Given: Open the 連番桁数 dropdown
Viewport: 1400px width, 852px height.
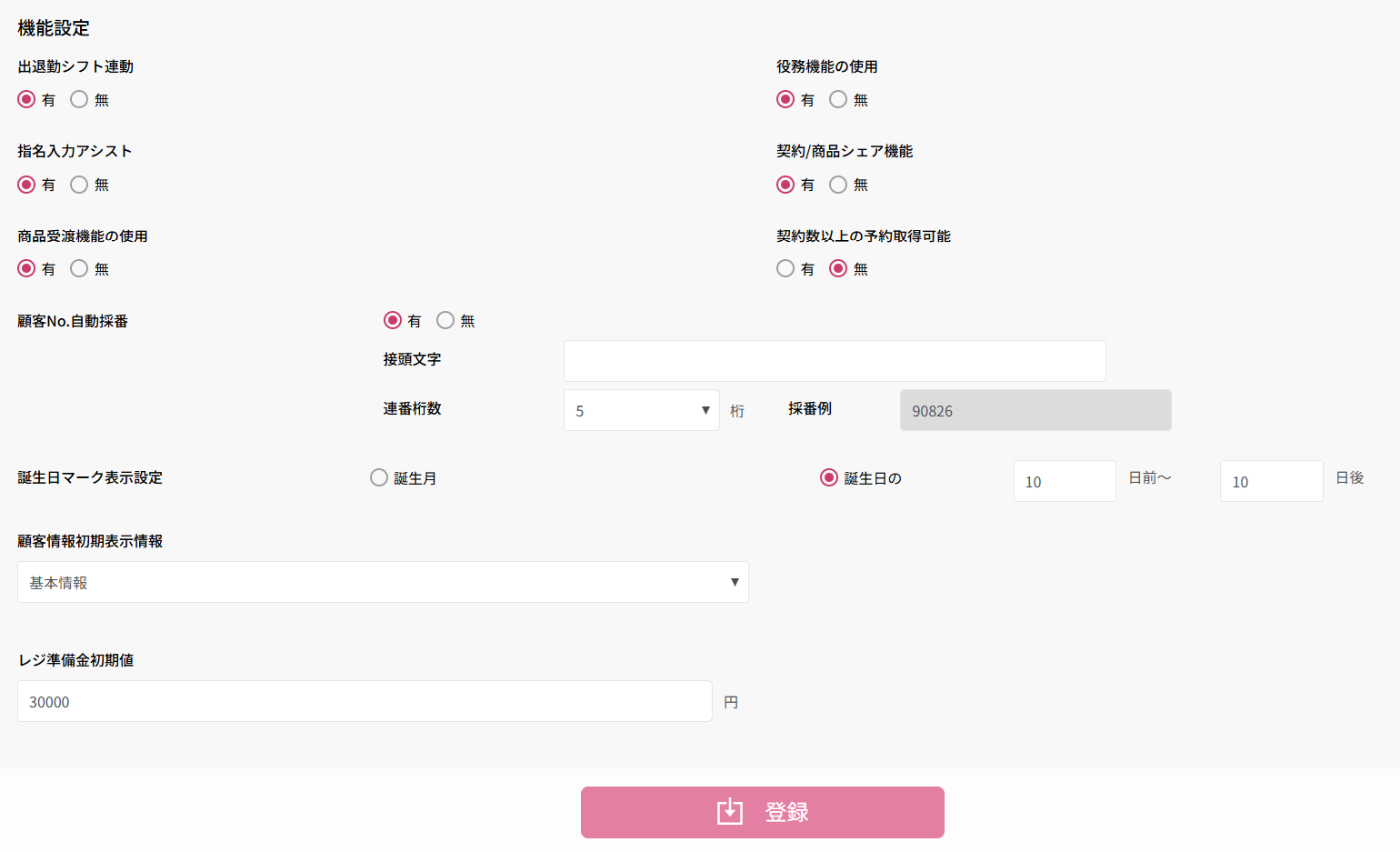Looking at the screenshot, I should [641, 410].
